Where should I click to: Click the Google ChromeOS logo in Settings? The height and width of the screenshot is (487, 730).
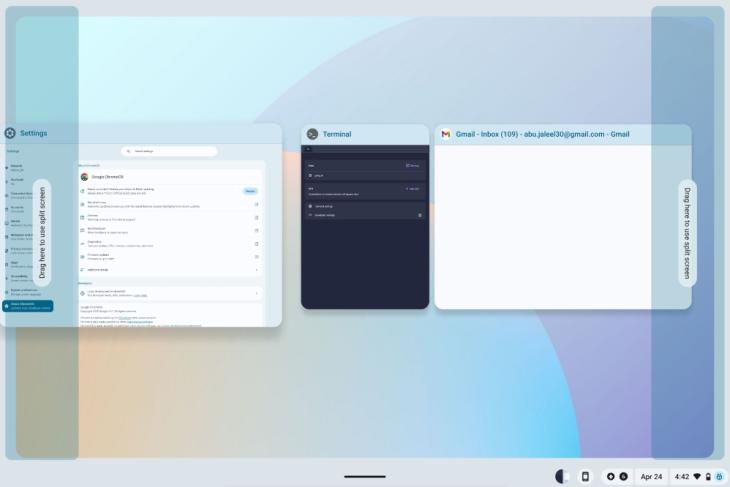(x=85, y=176)
